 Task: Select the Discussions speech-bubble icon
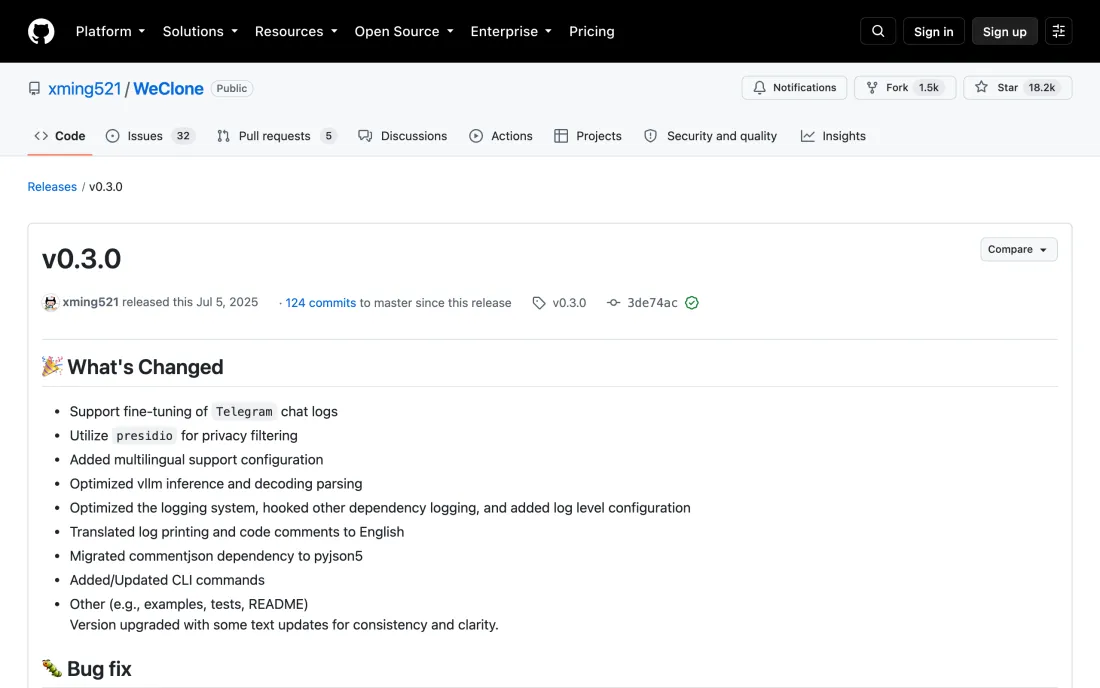pyautogui.click(x=365, y=136)
